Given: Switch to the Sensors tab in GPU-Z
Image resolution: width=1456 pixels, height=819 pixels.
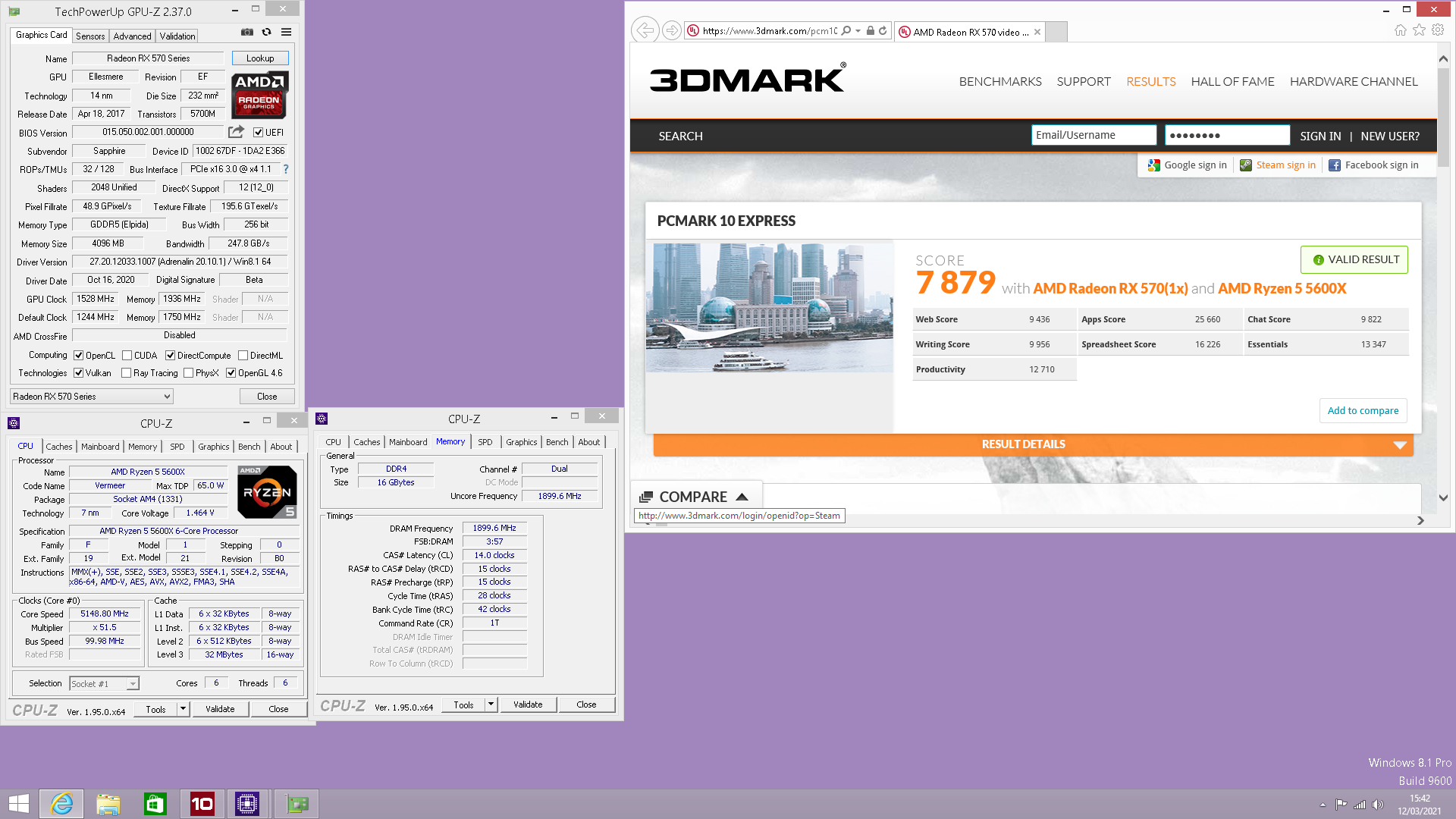Looking at the screenshot, I should 90,36.
